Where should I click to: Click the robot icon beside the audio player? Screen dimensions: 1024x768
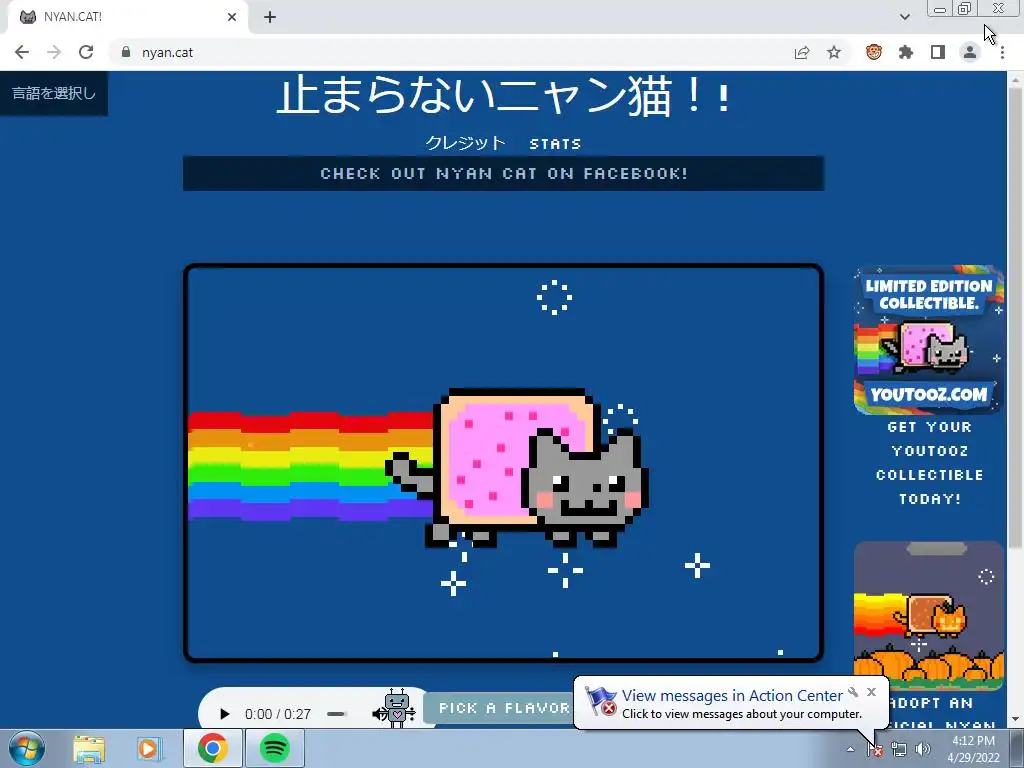396,708
